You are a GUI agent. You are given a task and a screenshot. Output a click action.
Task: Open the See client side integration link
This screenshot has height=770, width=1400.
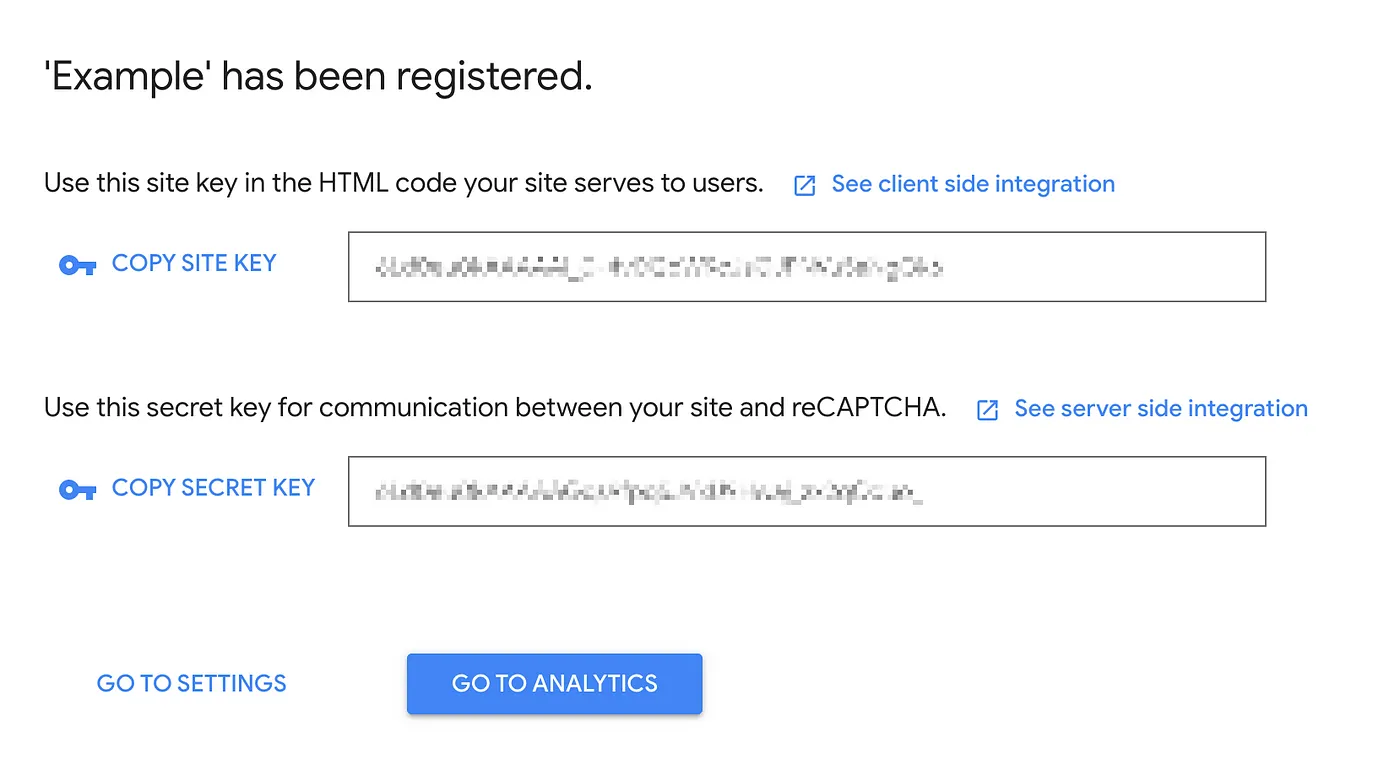coord(973,184)
